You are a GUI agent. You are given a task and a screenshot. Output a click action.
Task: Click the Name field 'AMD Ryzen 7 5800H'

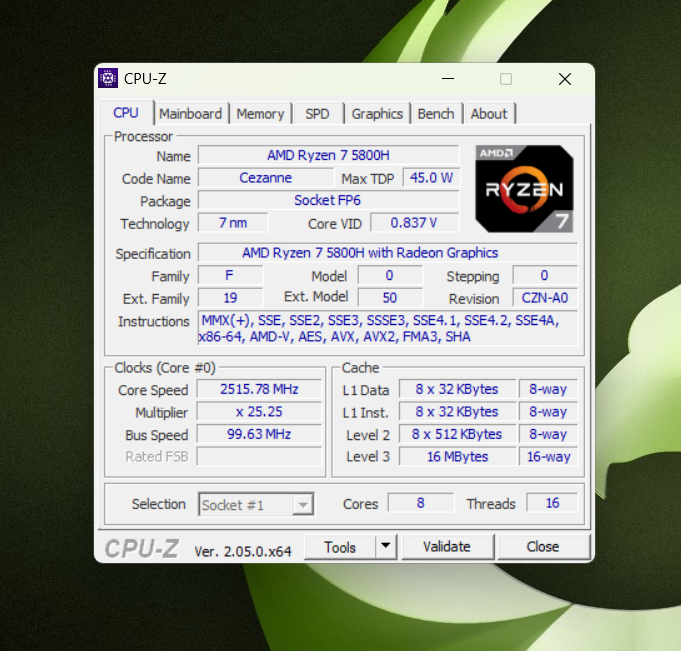tap(328, 155)
